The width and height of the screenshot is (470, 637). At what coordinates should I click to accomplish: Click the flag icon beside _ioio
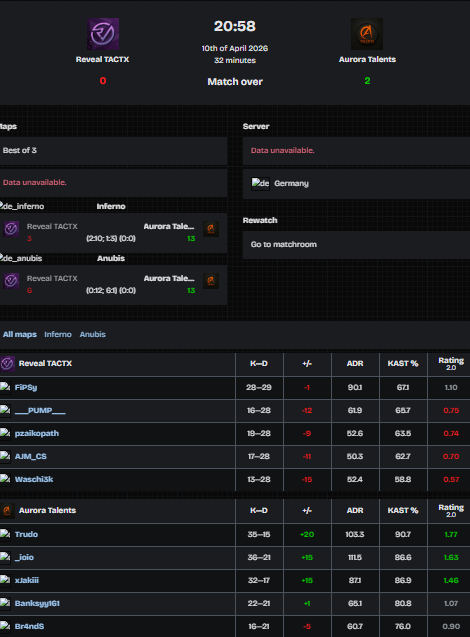pyautogui.click(x=5, y=557)
